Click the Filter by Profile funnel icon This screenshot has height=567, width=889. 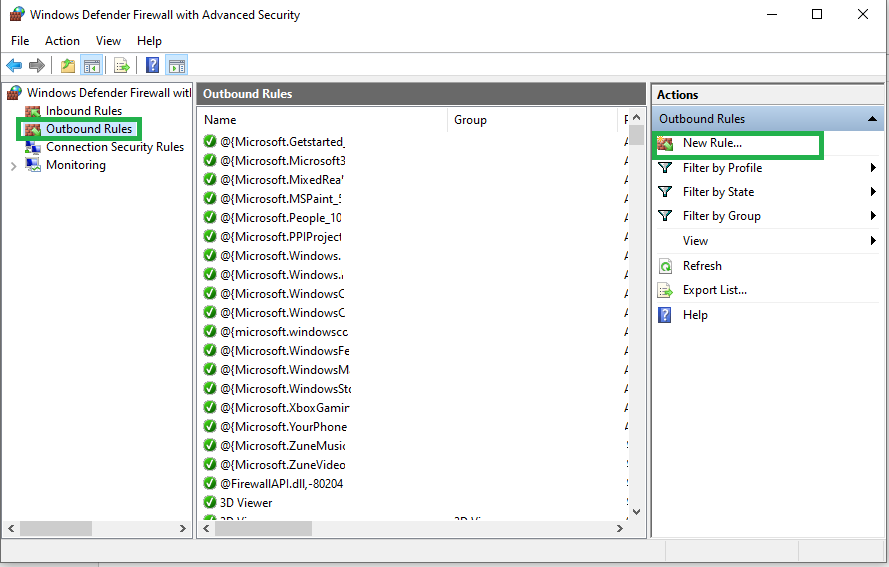(665, 168)
